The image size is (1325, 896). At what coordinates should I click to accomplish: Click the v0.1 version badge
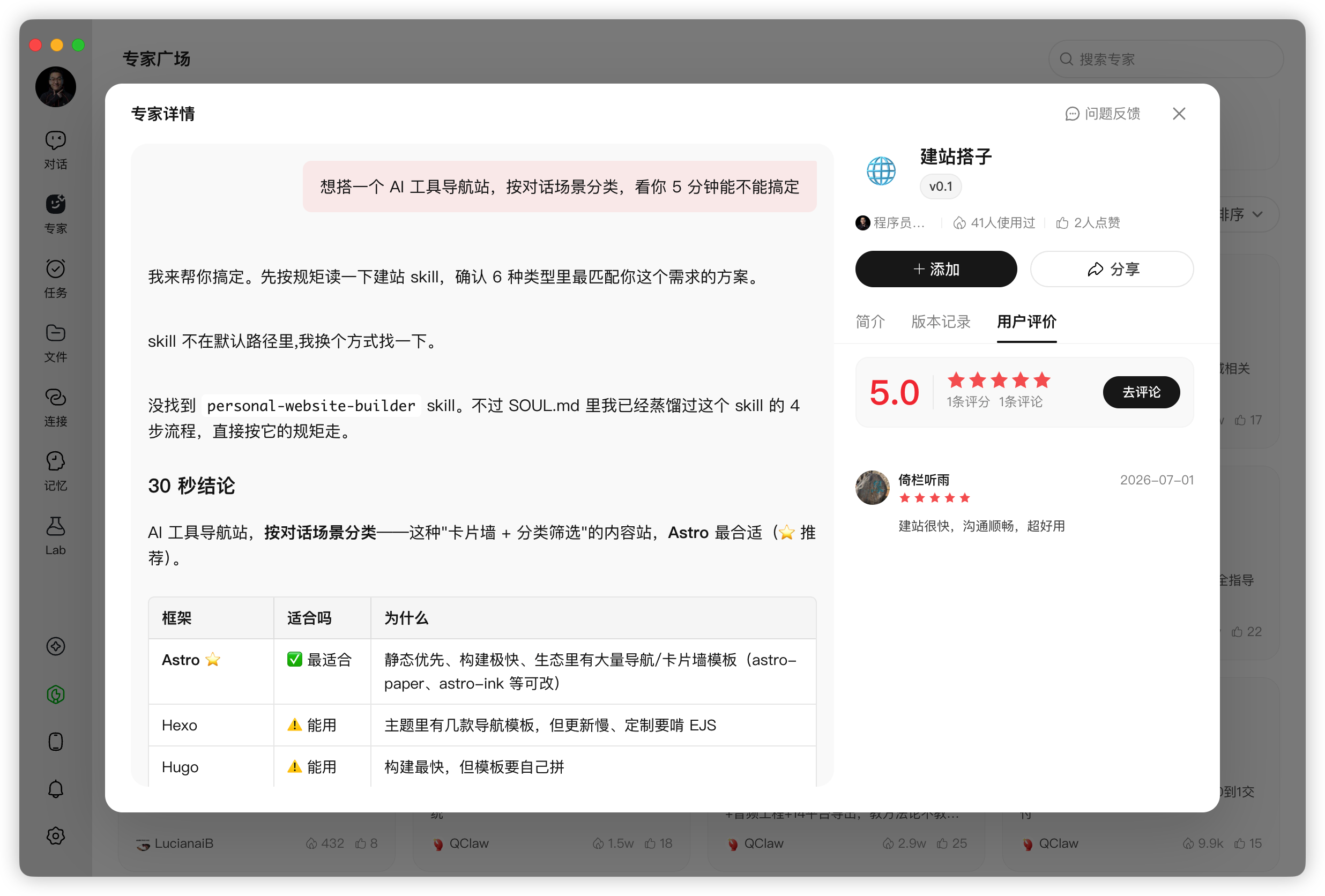(x=941, y=186)
